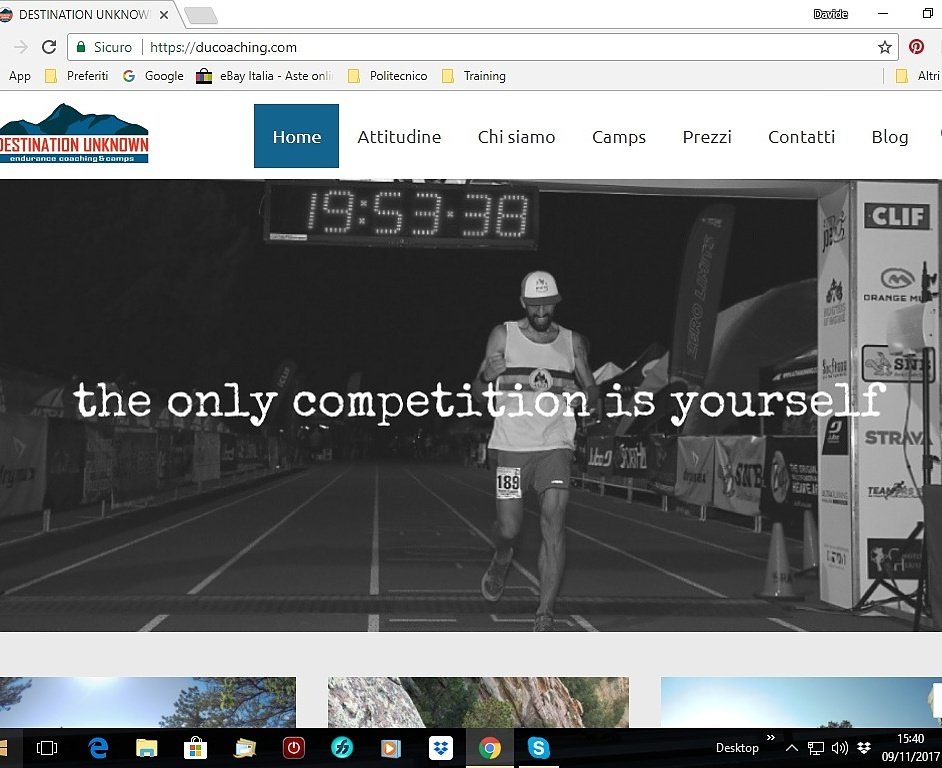This screenshot has height=768, width=942.
Task: Open the clock showing 15:40
Action: pos(911,747)
